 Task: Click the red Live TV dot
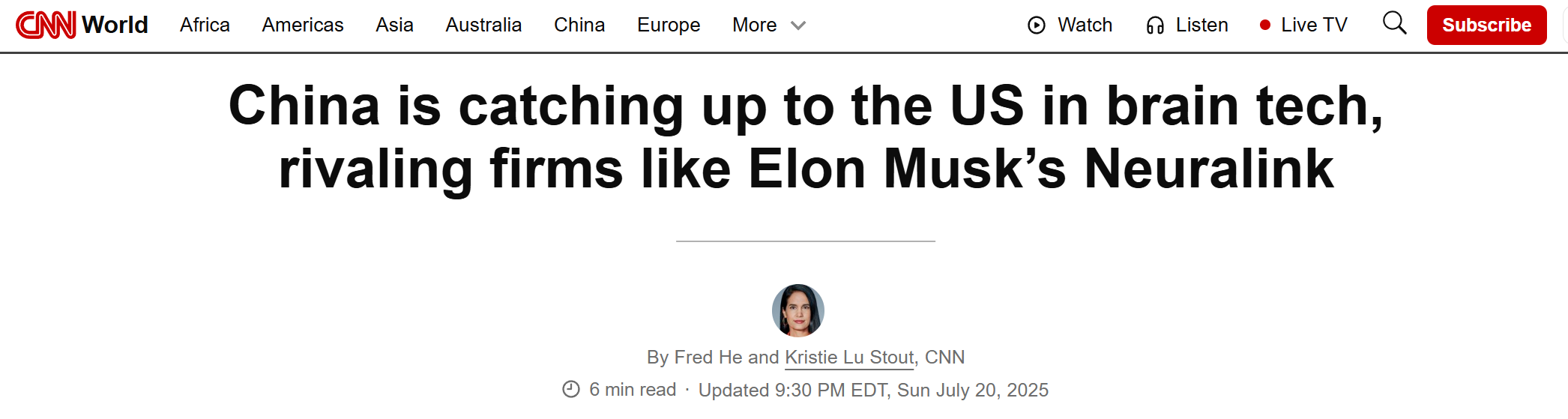pyautogui.click(x=1265, y=25)
